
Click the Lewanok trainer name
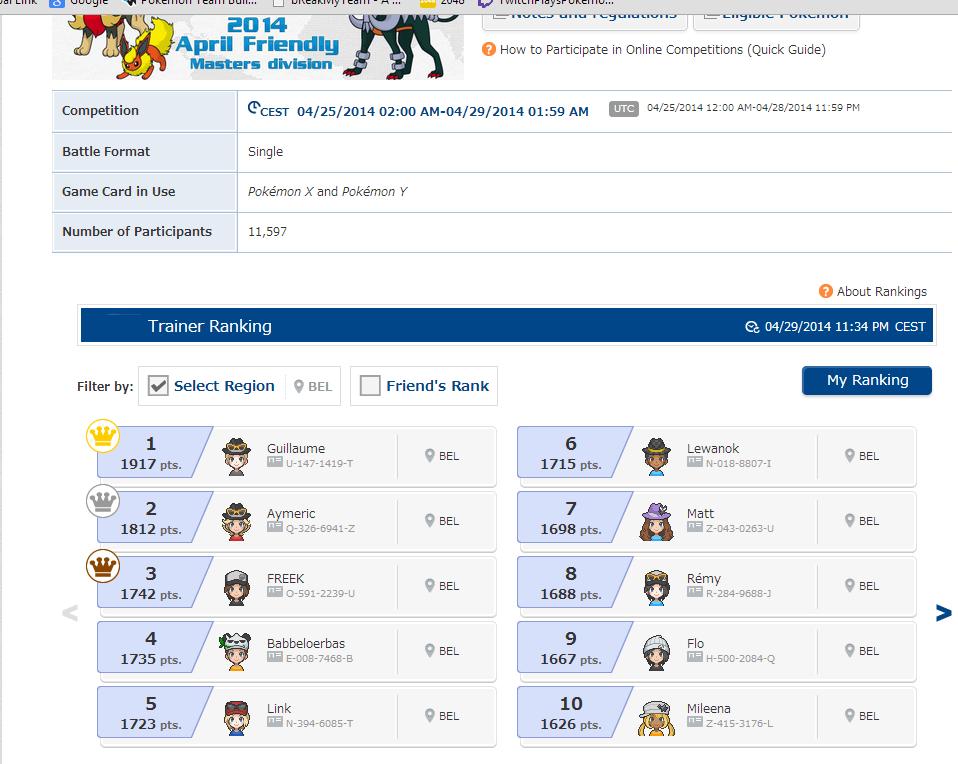(712, 448)
